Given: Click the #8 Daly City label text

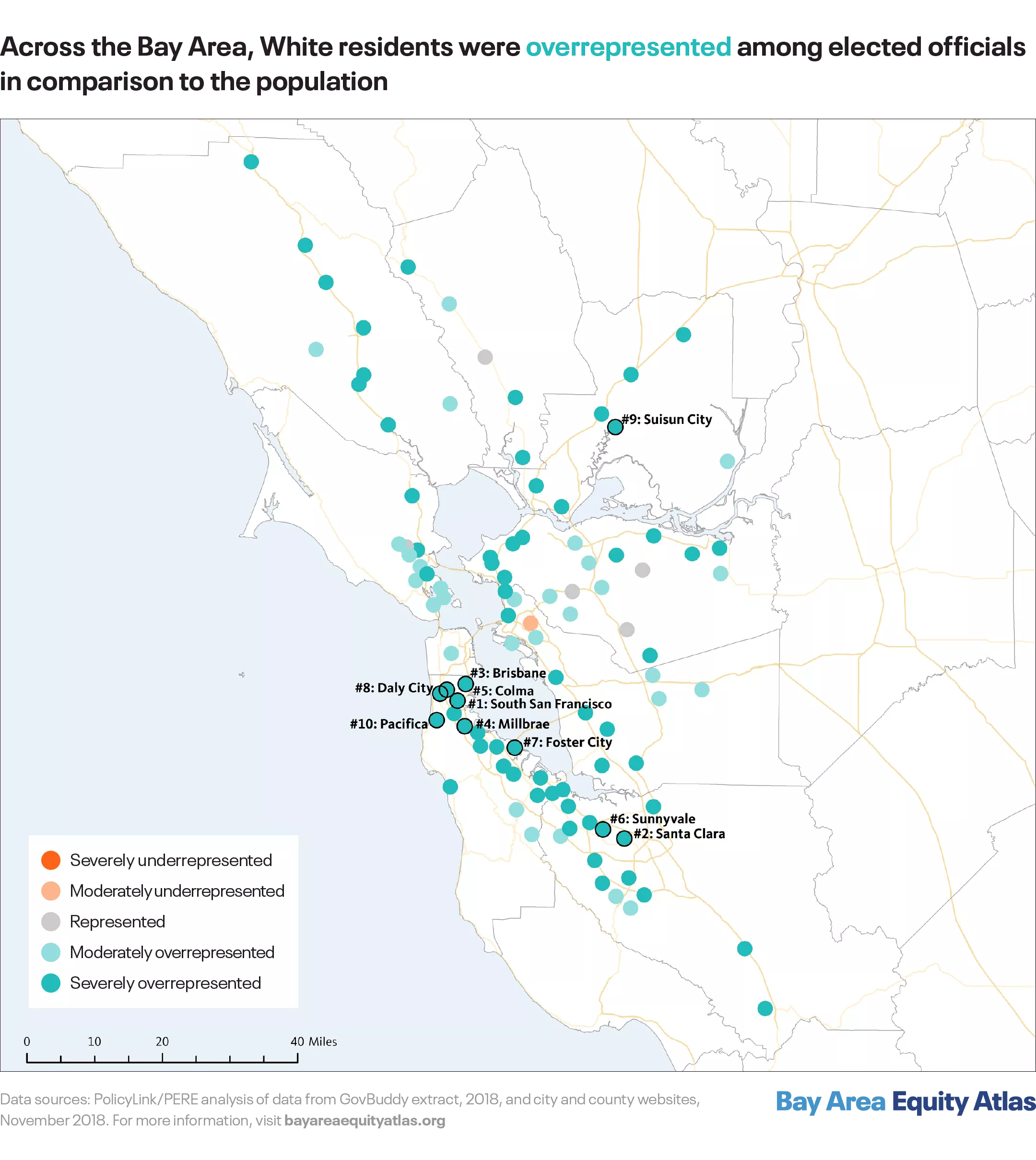Looking at the screenshot, I should [393, 688].
